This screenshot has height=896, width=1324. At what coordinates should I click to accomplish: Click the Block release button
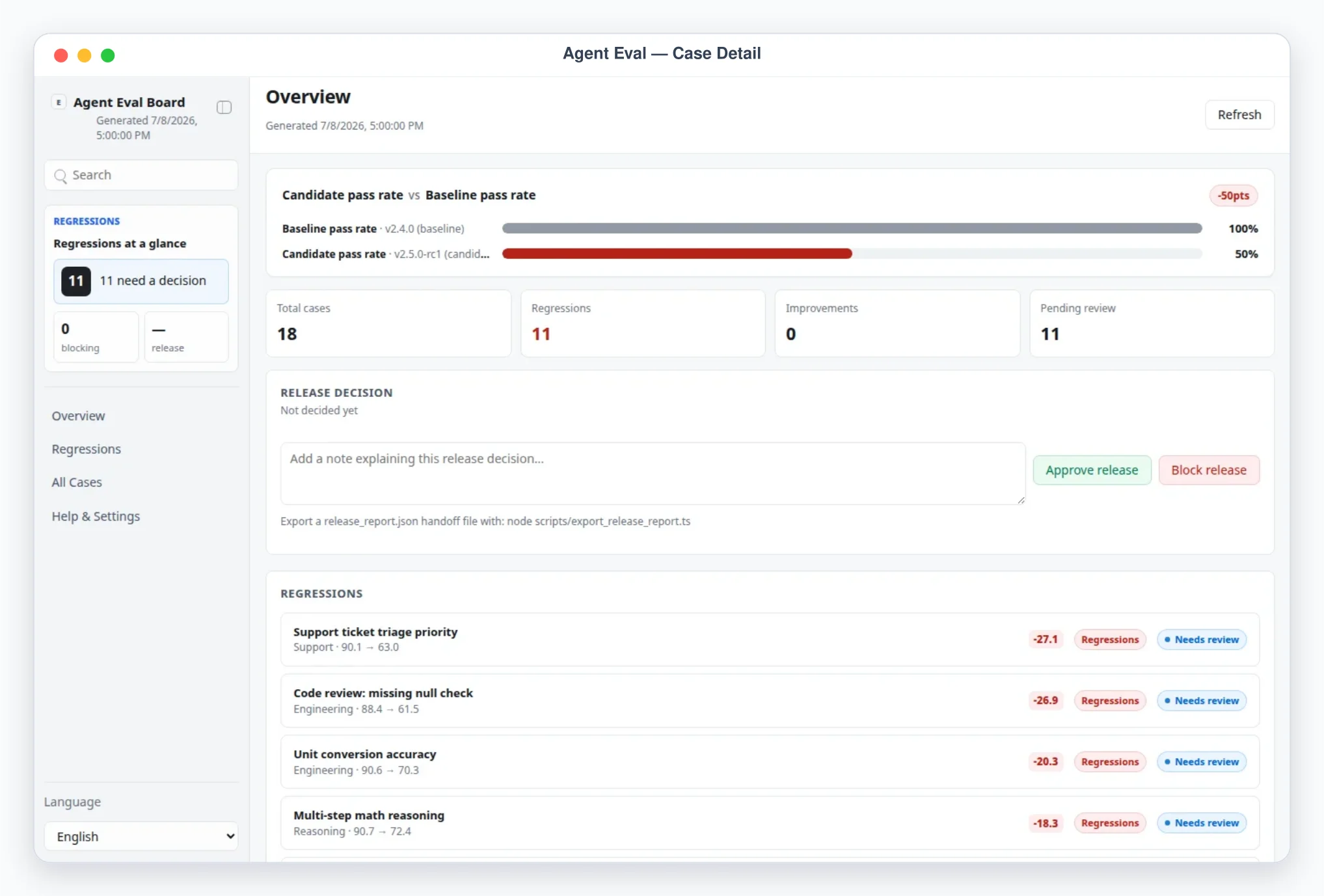tap(1208, 470)
